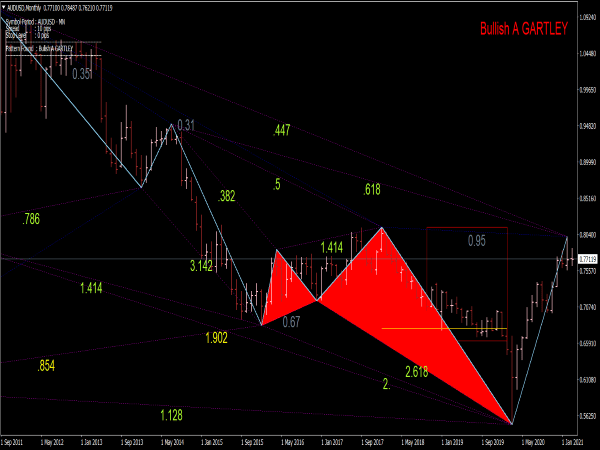The height and width of the screenshot is (450, 600).
Task: Select the red Bullish A GARTLEY heading
Action: pos(524,29)
